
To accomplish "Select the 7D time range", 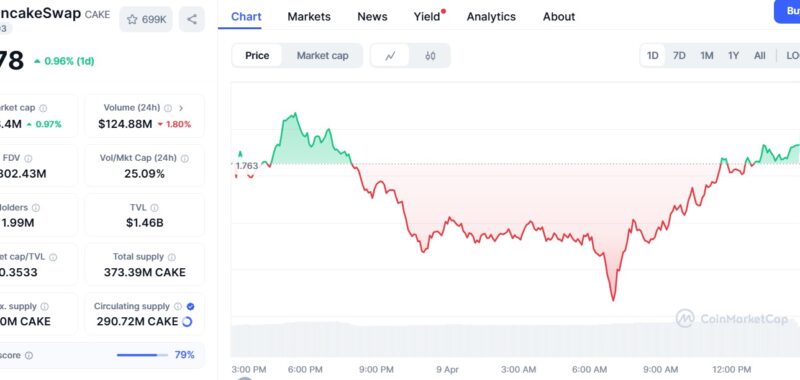I will click(x=679, y=56).
